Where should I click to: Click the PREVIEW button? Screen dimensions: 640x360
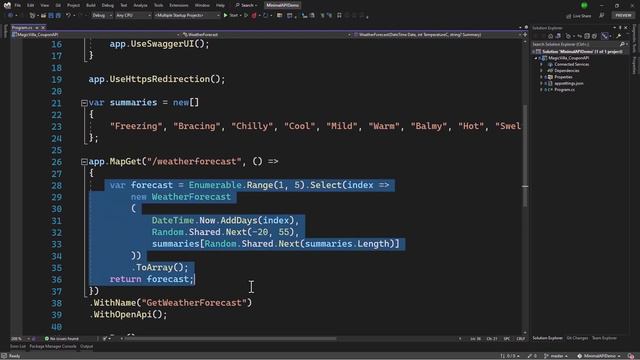tap(623, 16)
